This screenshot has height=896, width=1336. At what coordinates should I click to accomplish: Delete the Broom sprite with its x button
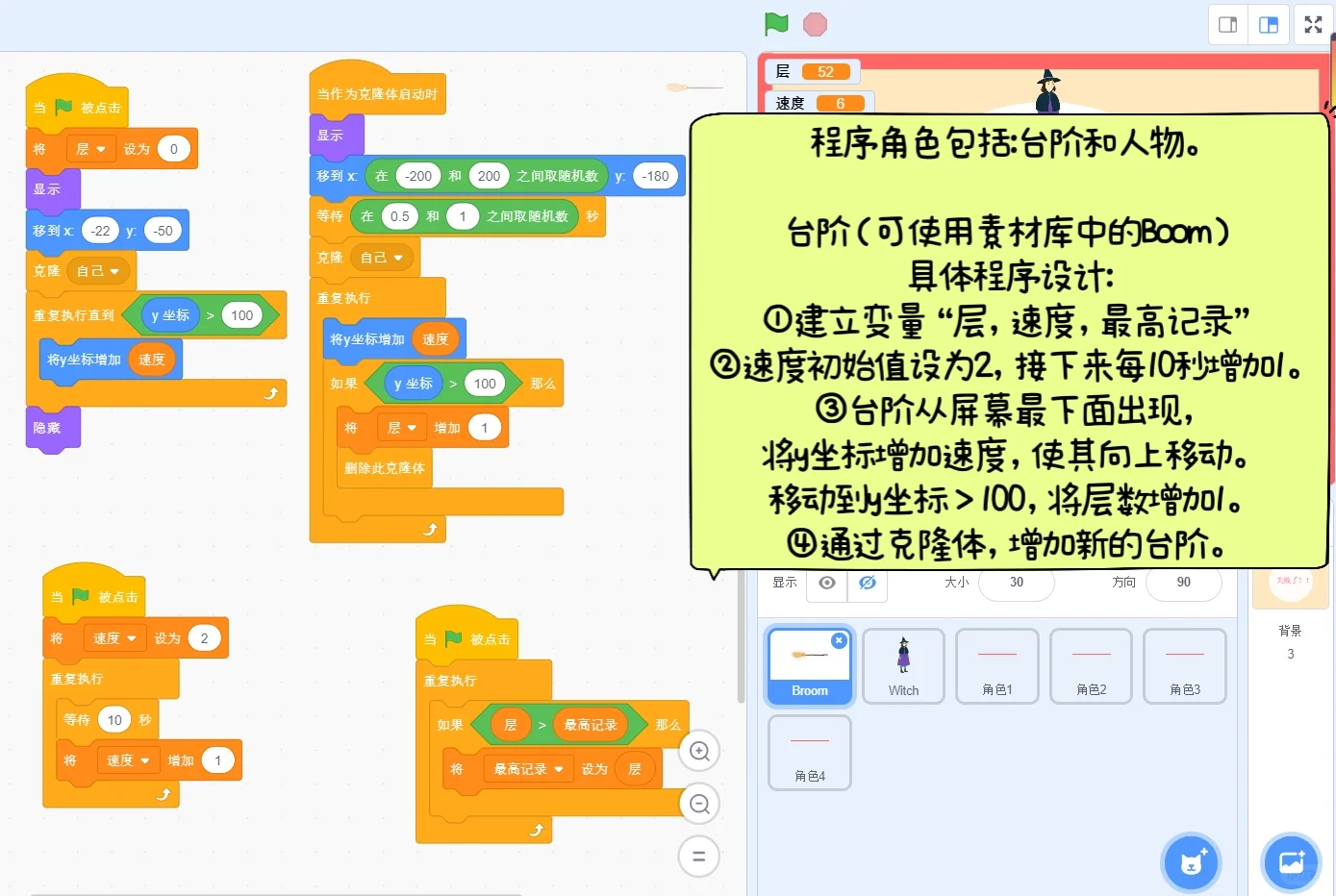pos(838,639)
